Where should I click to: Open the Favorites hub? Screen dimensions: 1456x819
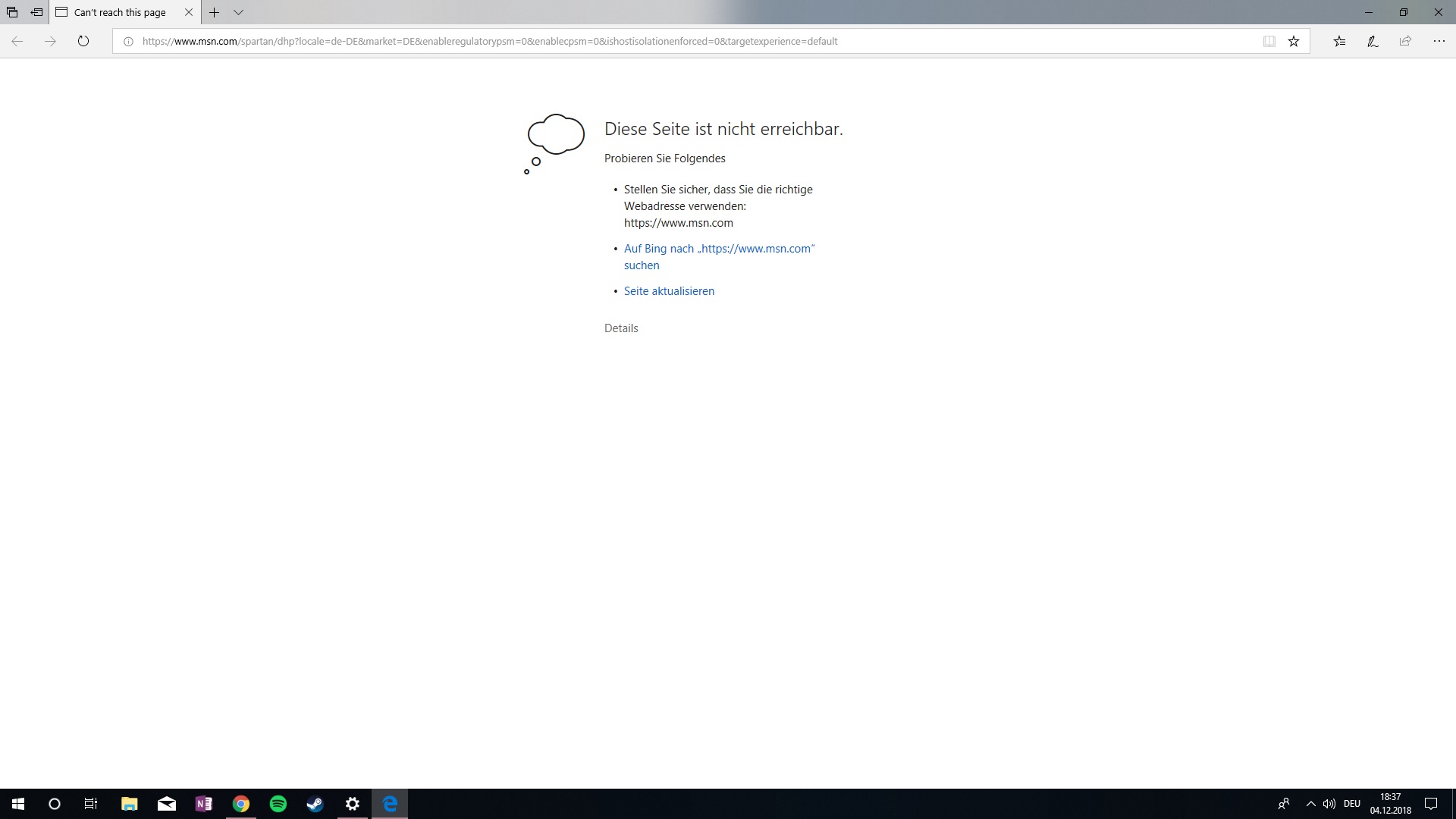[x=1339, y=42]
